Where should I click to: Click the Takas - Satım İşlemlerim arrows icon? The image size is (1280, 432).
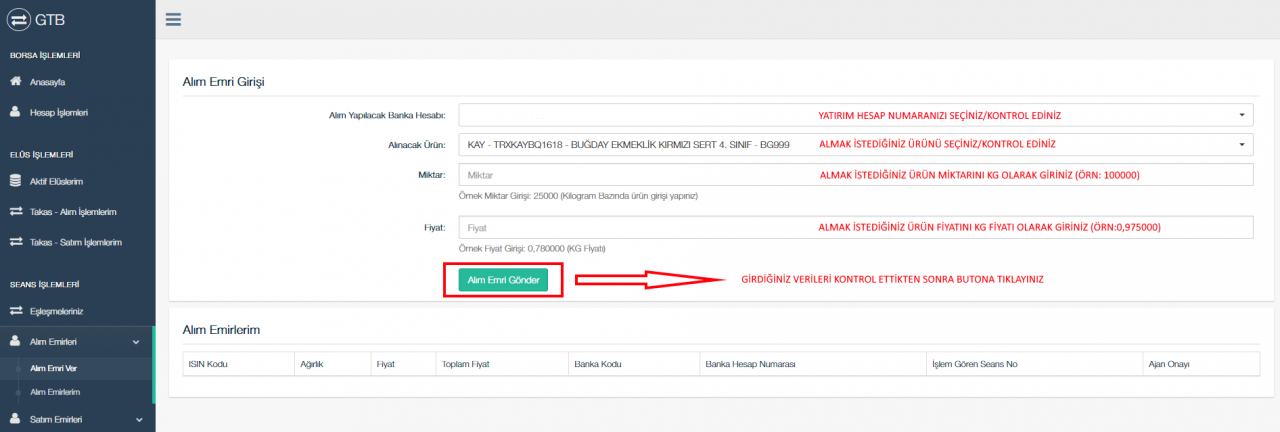pyautogui.click(x=15, y=242)
